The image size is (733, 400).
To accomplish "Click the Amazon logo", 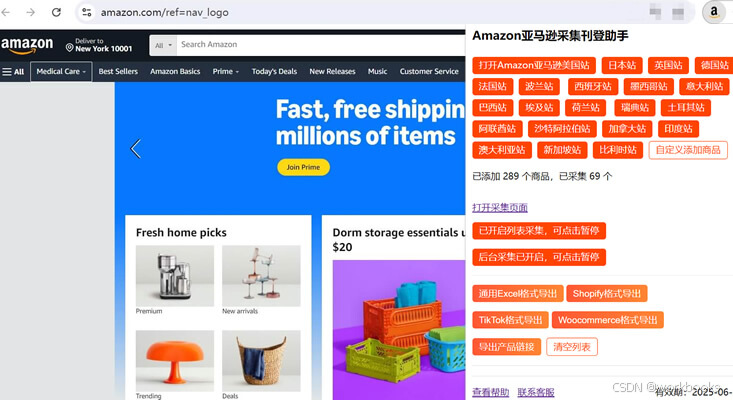I will pos(27,45).
